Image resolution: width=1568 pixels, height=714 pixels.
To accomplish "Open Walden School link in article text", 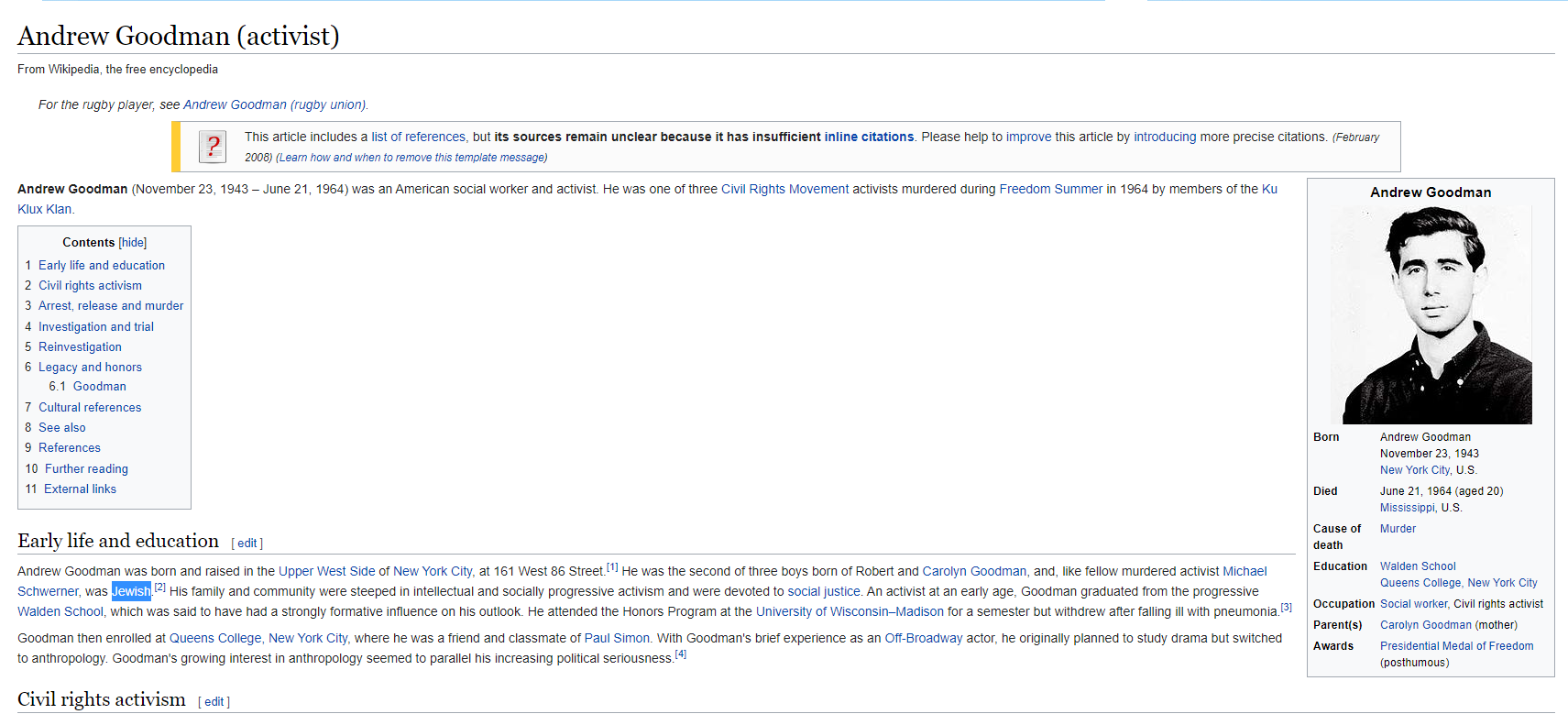I will (60, 611).
